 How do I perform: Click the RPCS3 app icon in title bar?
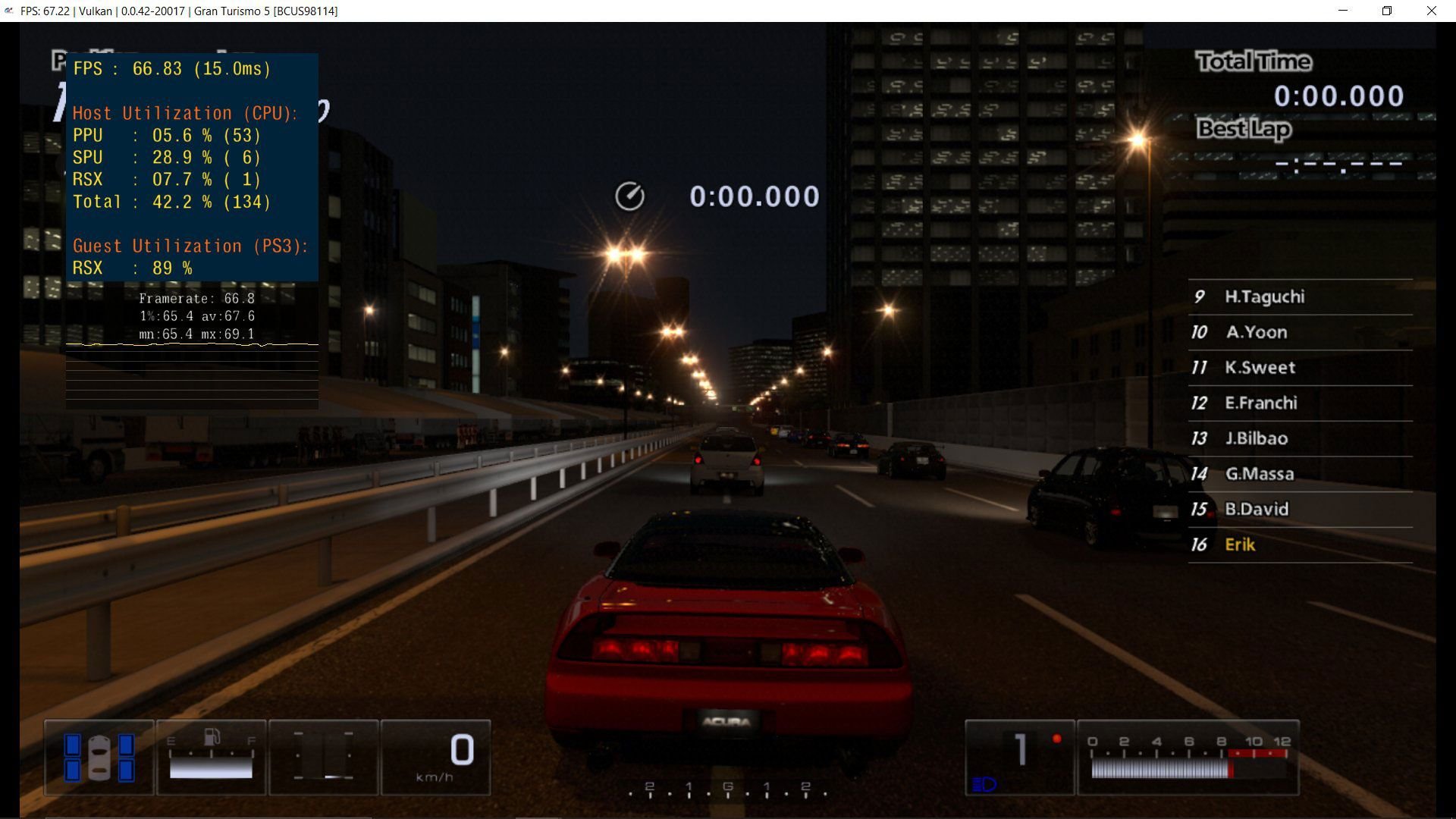coord(9,11)
